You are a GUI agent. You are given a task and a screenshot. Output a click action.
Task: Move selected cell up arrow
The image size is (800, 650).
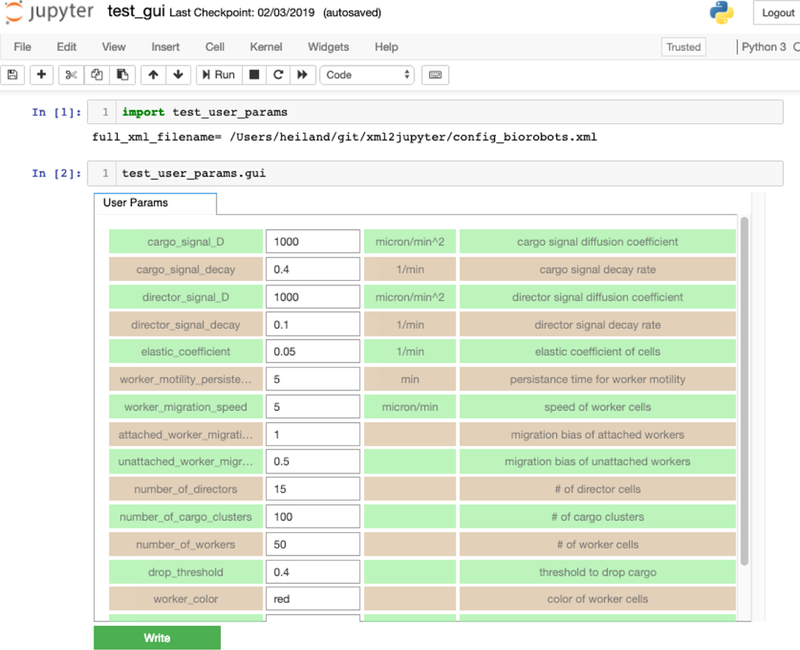click(153, 75)
